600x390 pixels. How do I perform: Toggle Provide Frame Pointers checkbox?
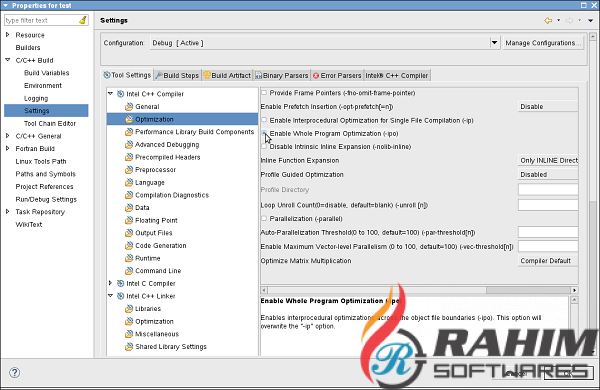click(264, 93)
